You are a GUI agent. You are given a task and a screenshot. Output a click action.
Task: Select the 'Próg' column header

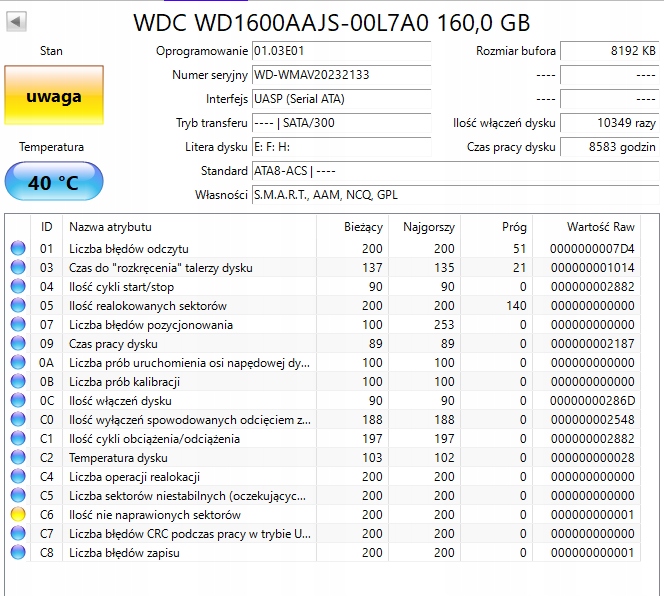(x=514, y=227)
